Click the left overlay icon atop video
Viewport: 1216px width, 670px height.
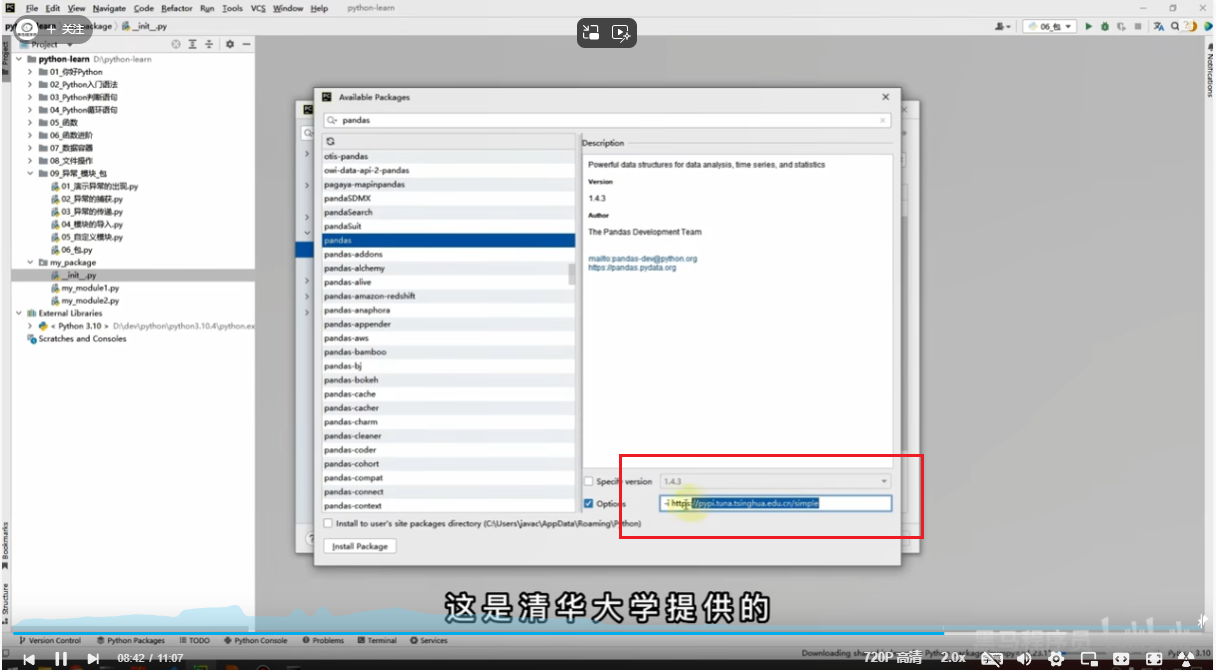pos(591,33)
